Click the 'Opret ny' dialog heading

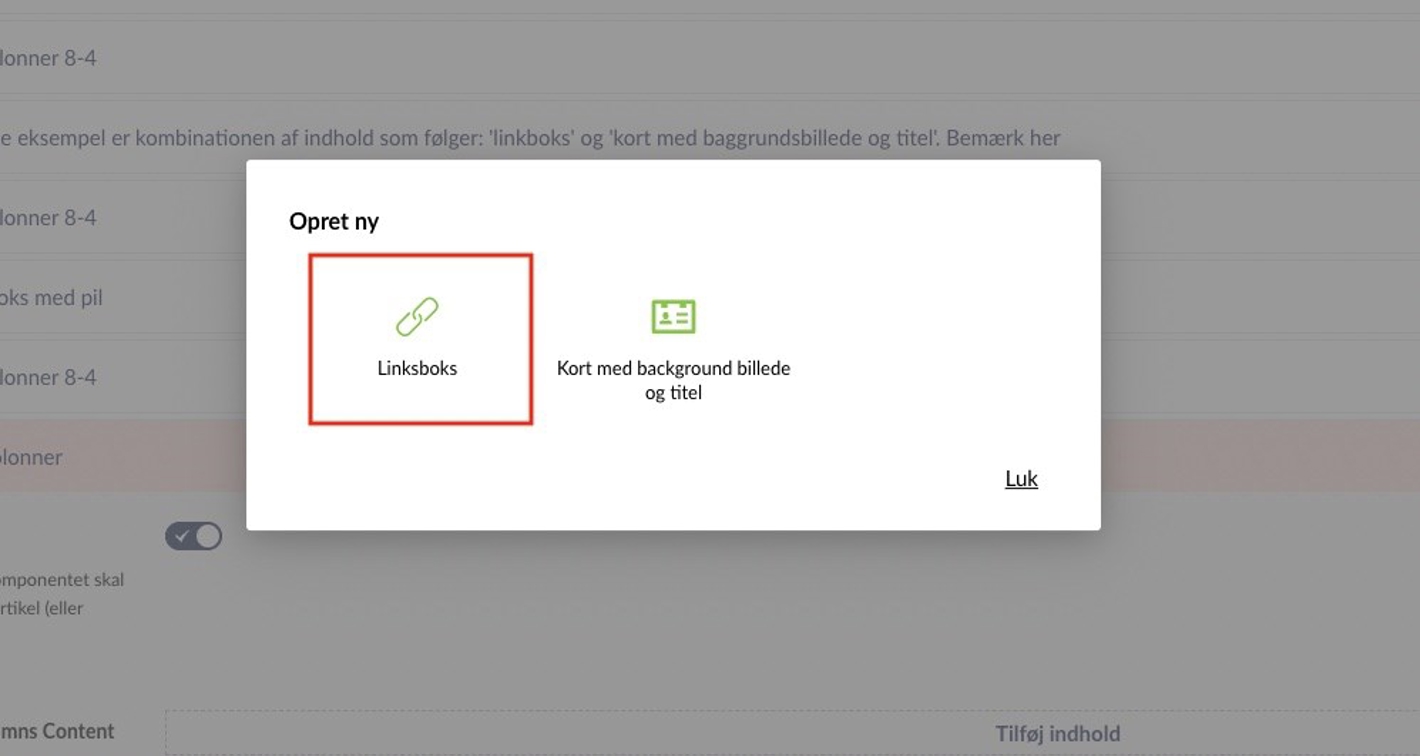(334, 221)
